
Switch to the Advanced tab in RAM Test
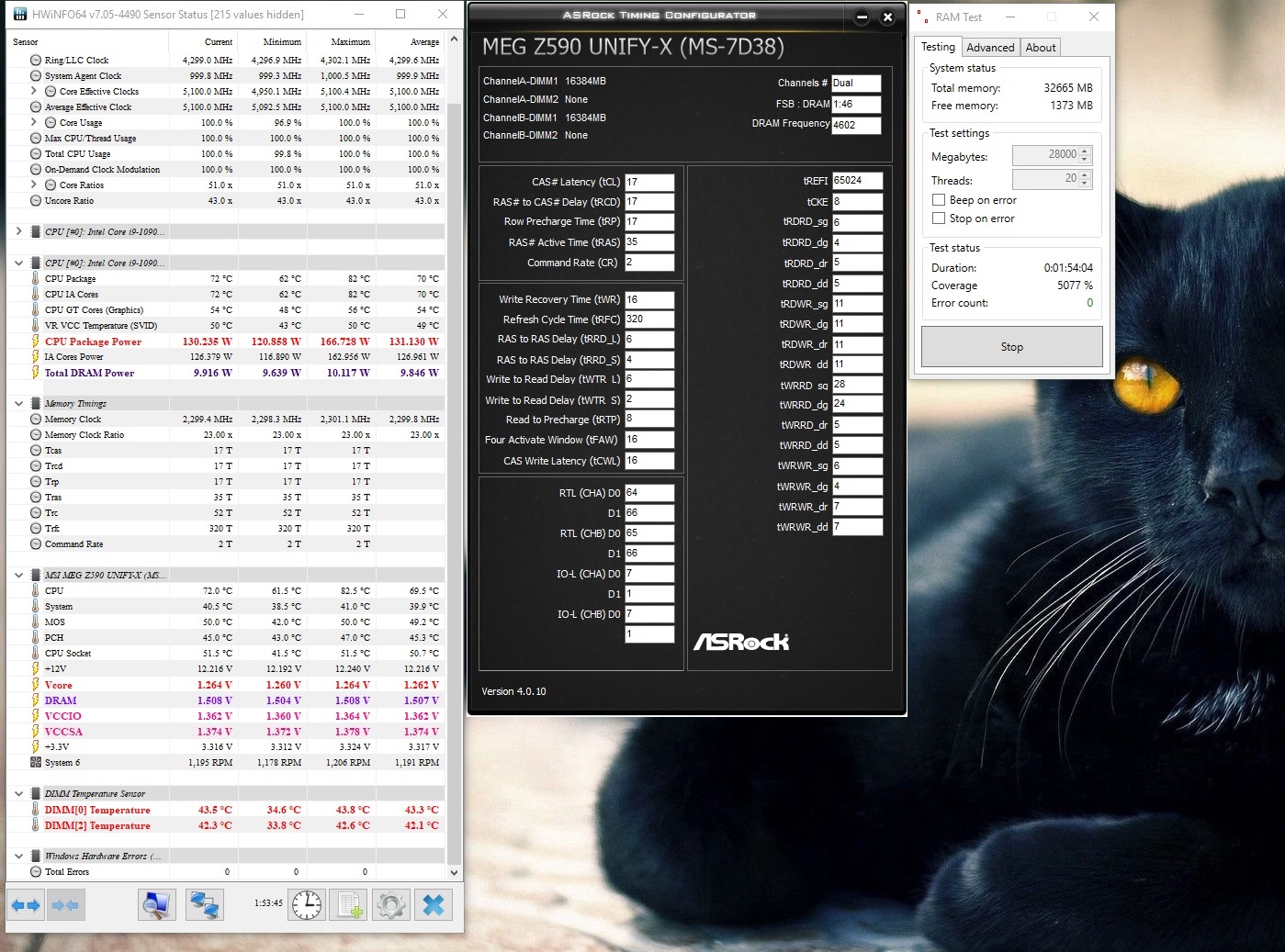pos(990,48)
